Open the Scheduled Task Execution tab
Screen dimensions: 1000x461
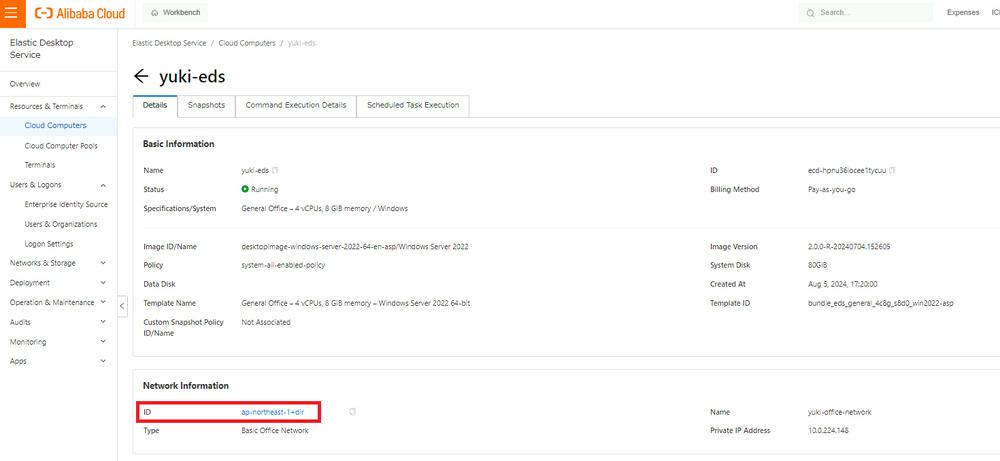[413, 105]
